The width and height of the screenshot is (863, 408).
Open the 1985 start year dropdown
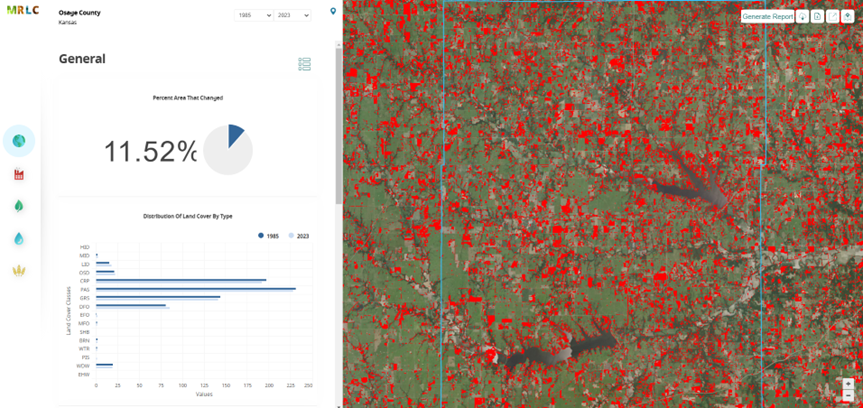click(x=254, y=15)
